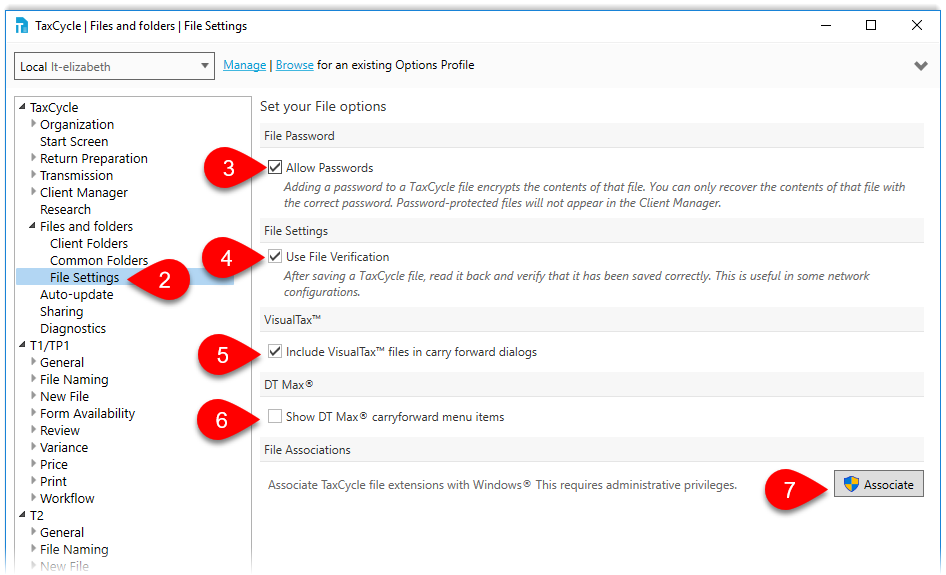Expand the Review tree node

coord(34,430)
